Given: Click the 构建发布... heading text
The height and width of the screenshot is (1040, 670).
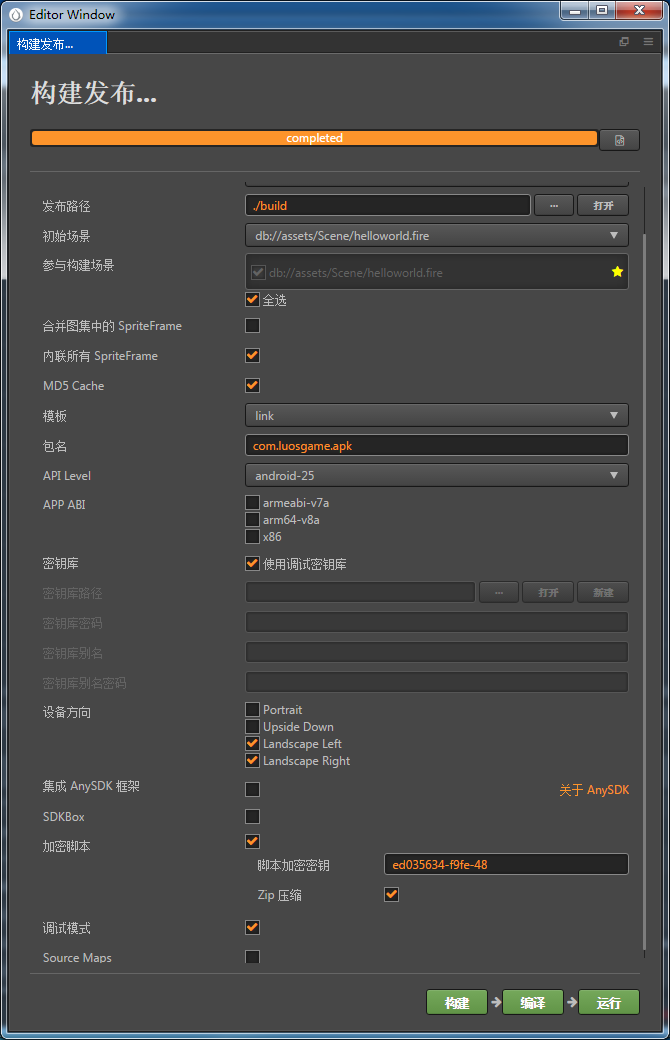Looking at the screenshot, I should (94, 92).
